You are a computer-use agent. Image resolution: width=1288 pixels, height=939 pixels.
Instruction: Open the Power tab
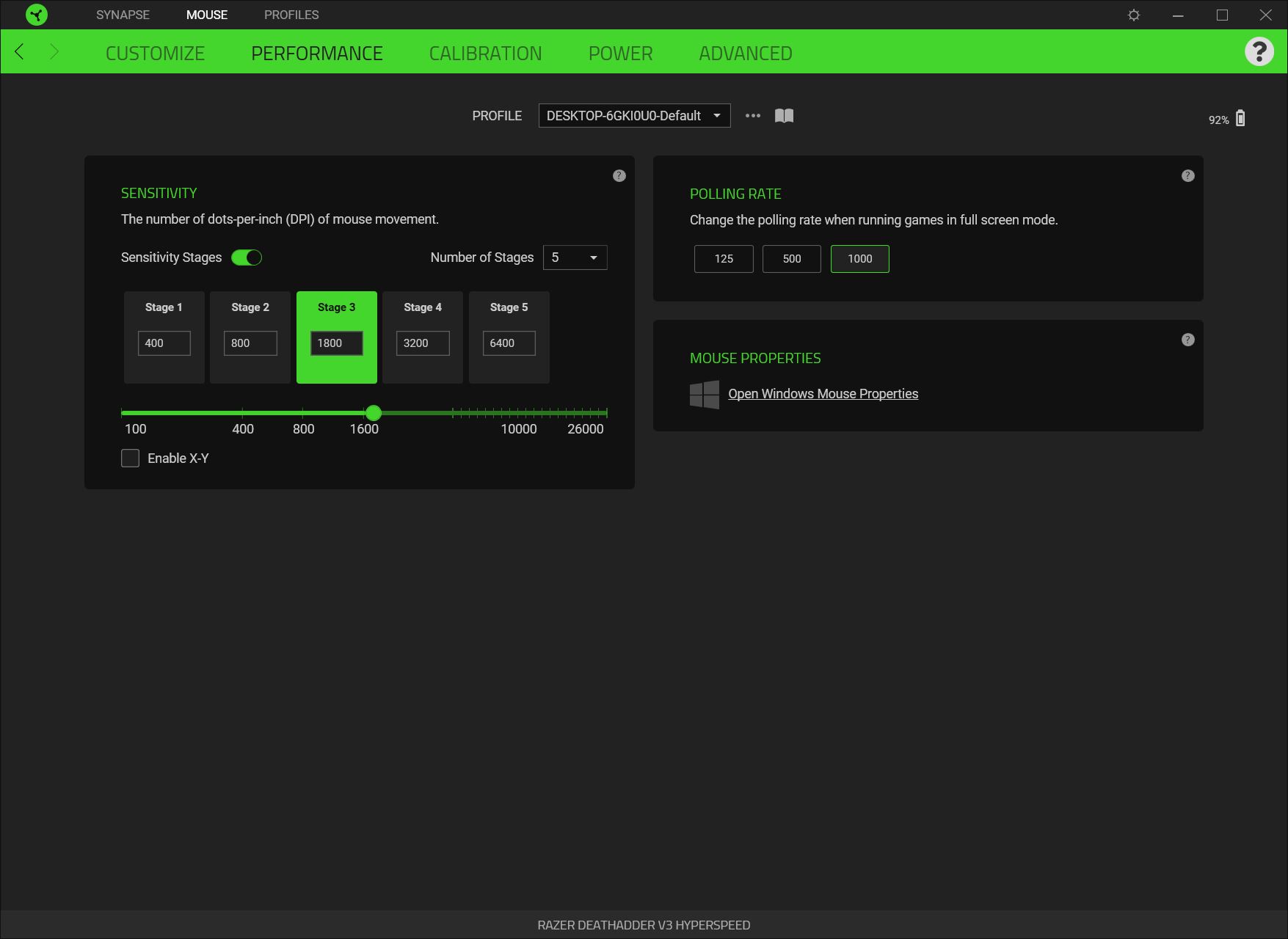(620, 53)
